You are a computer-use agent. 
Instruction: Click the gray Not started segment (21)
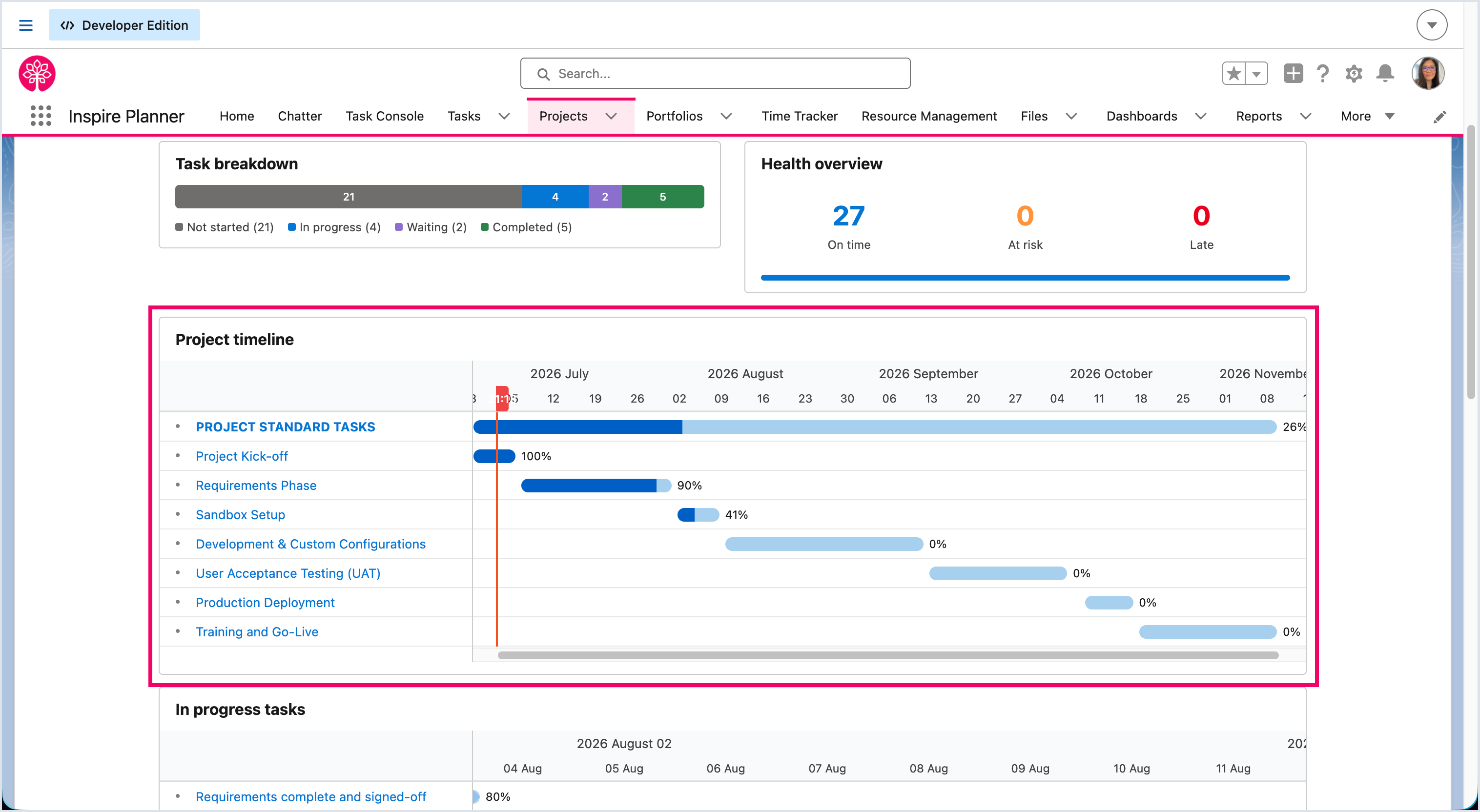349,196
